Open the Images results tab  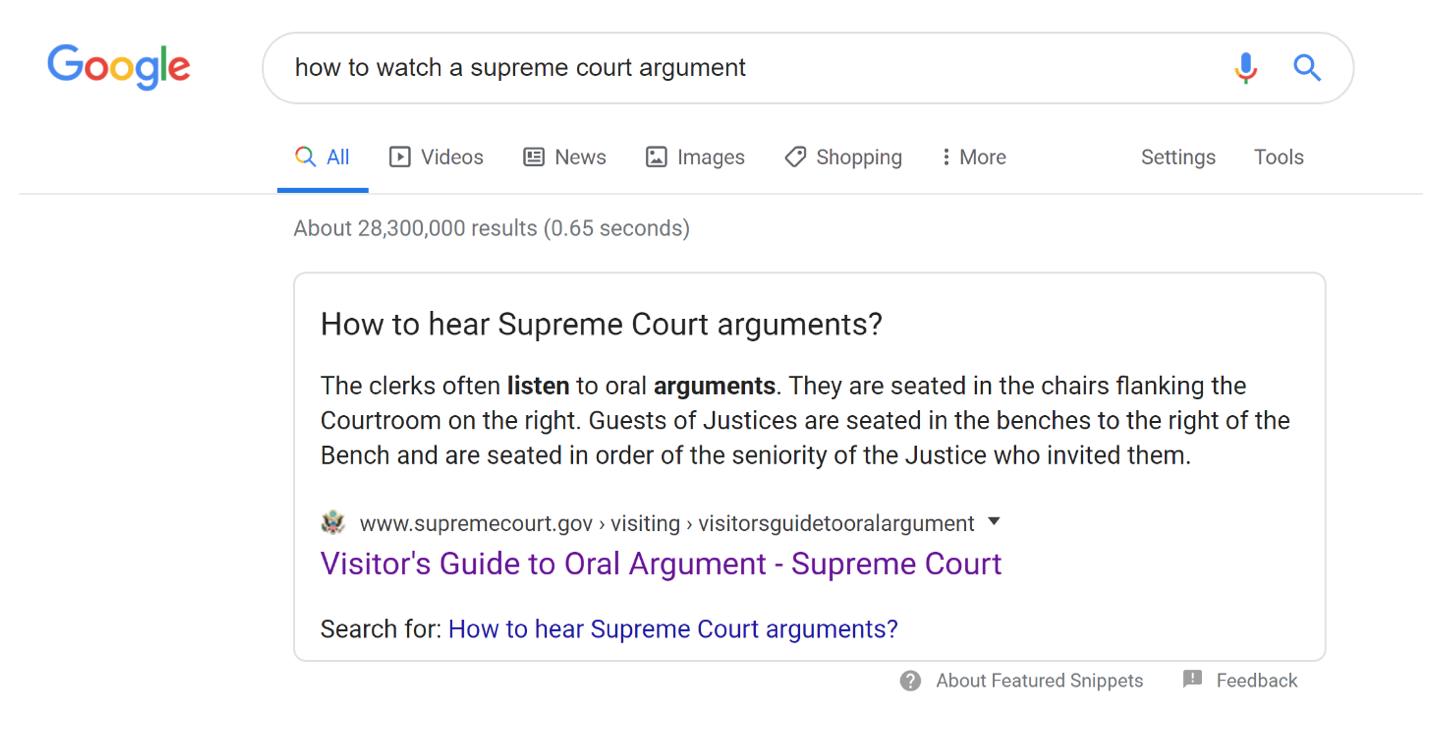coord(695,157)
